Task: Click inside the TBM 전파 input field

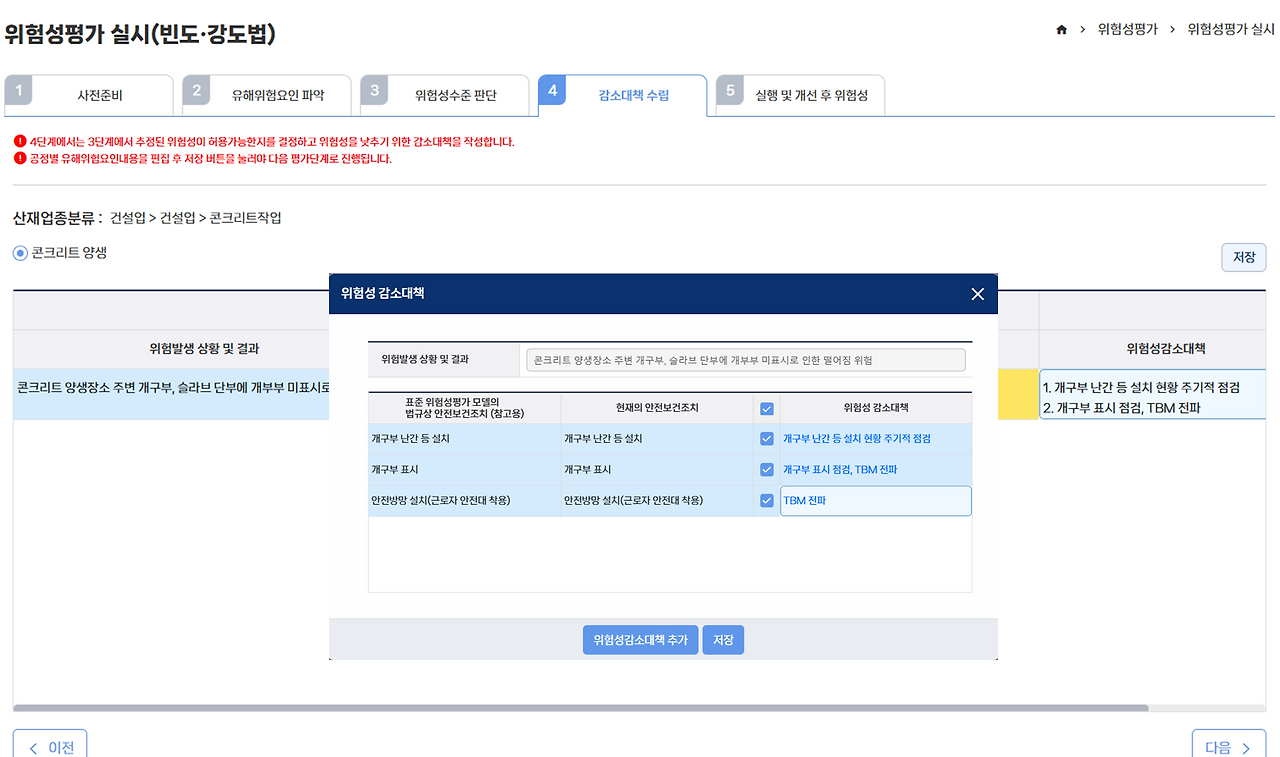Action: pyautogui.click(x=875, y=500)
